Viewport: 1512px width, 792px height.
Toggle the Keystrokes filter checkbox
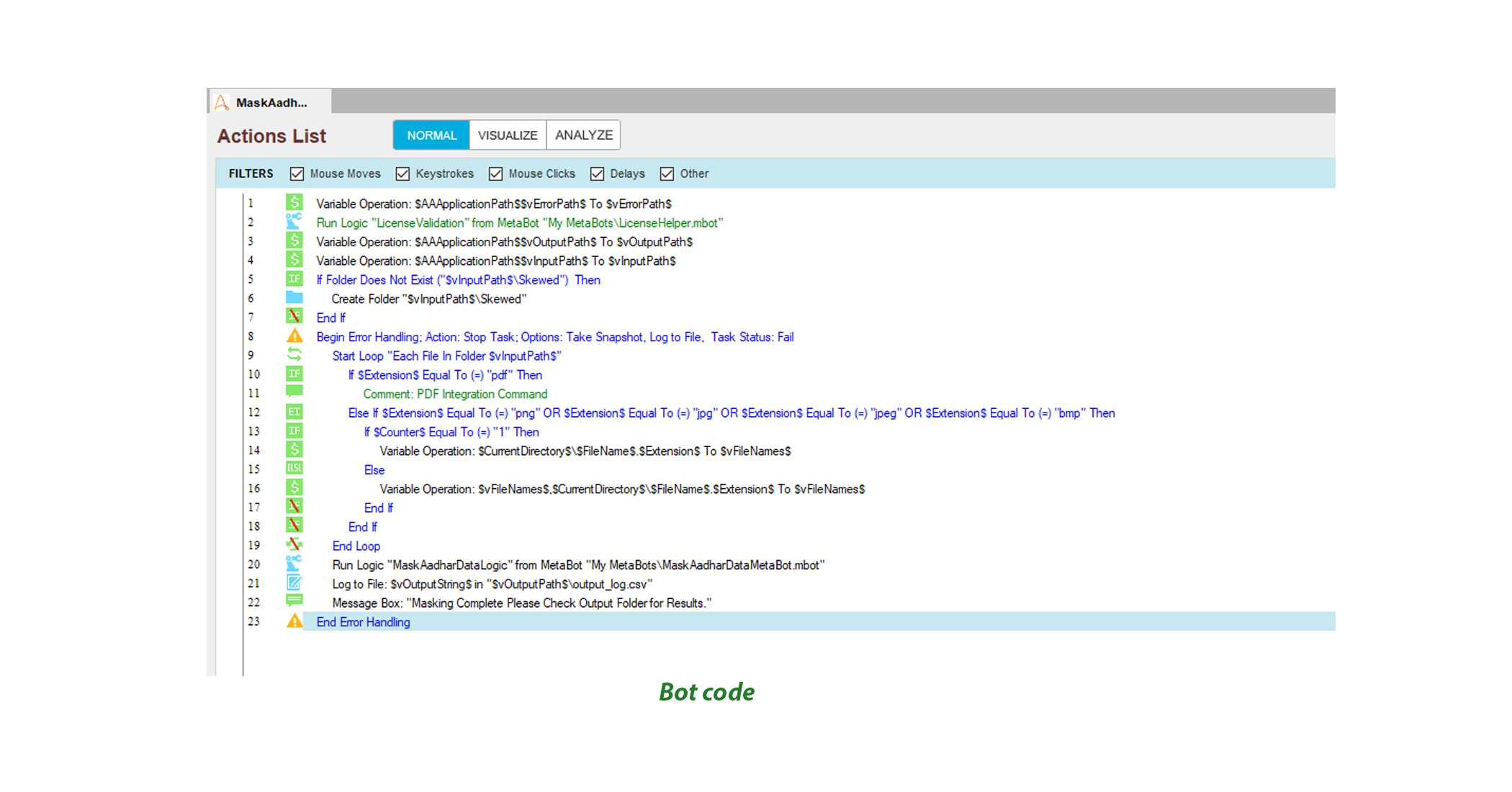point(402,174)
